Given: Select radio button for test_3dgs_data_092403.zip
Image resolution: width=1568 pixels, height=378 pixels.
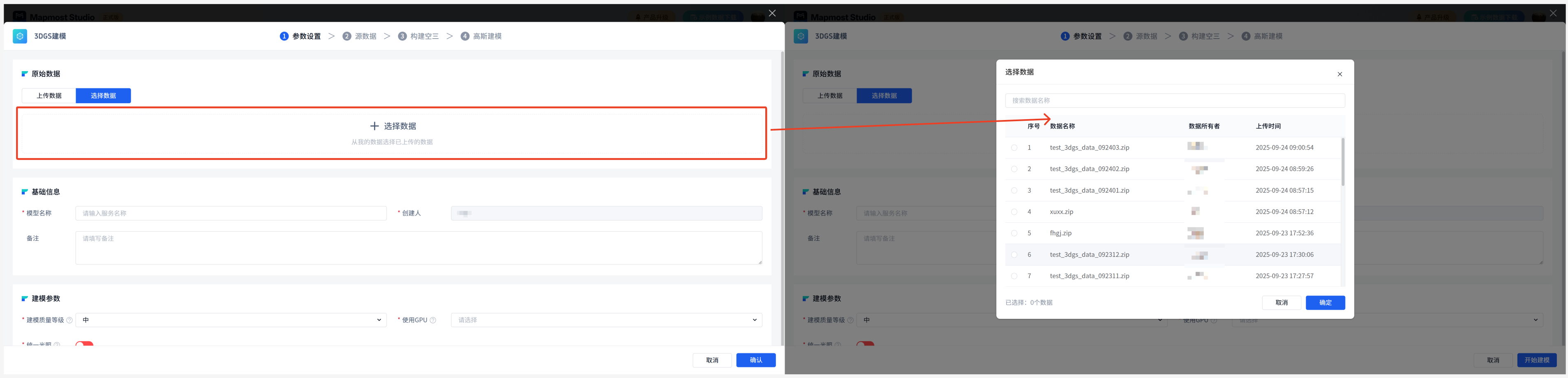Looking at the screenshot, I should pyautogui.click(x=1014, y=148).
